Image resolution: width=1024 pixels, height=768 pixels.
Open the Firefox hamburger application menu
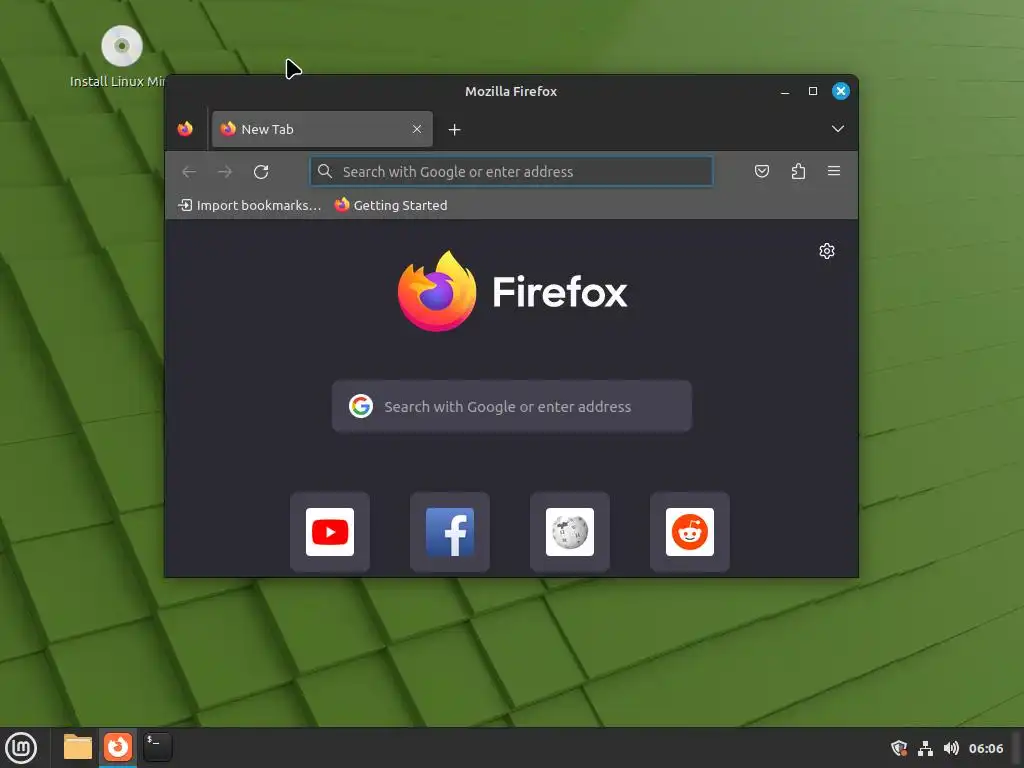[x=834, y=171]
